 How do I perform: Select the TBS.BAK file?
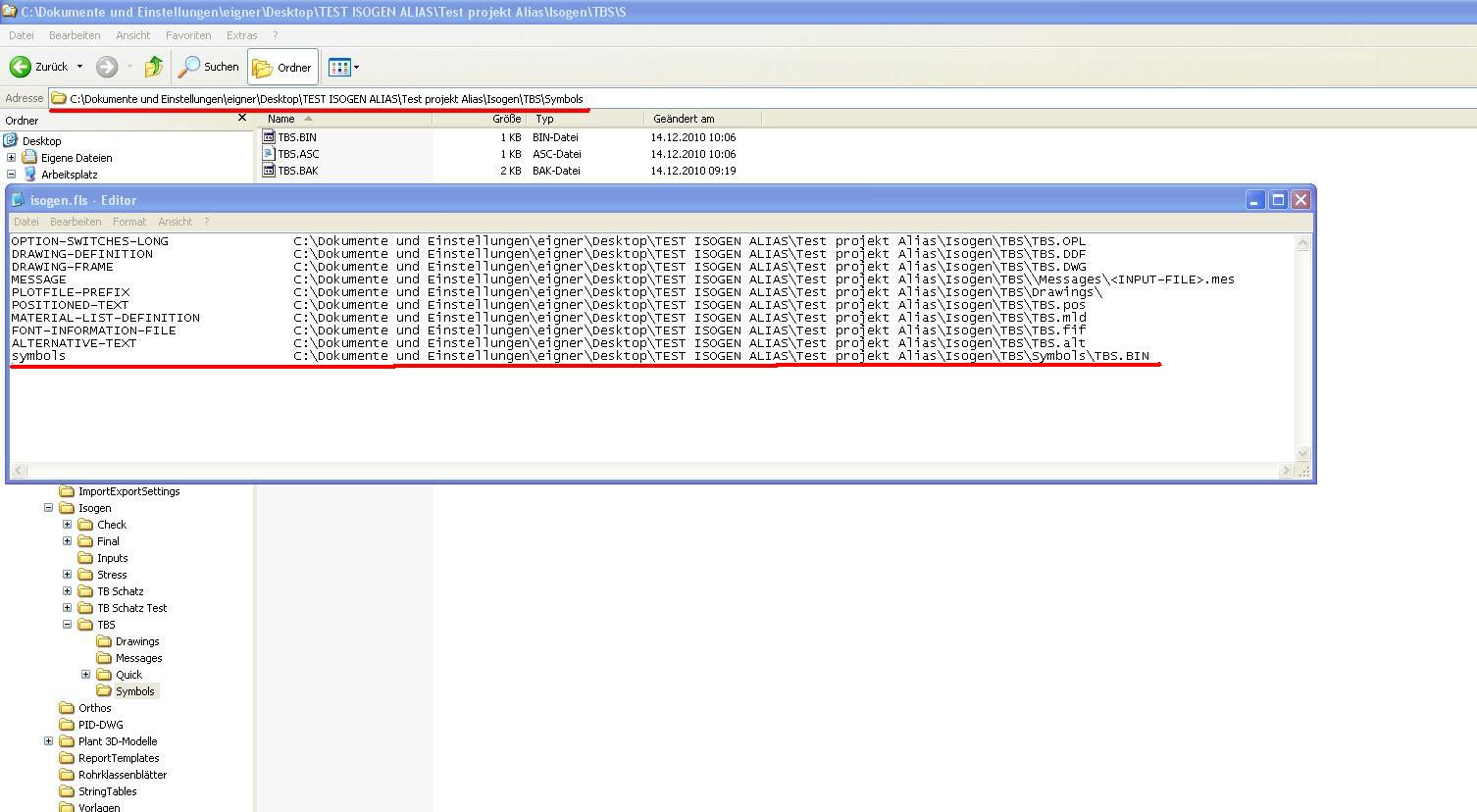click(290, 171)
